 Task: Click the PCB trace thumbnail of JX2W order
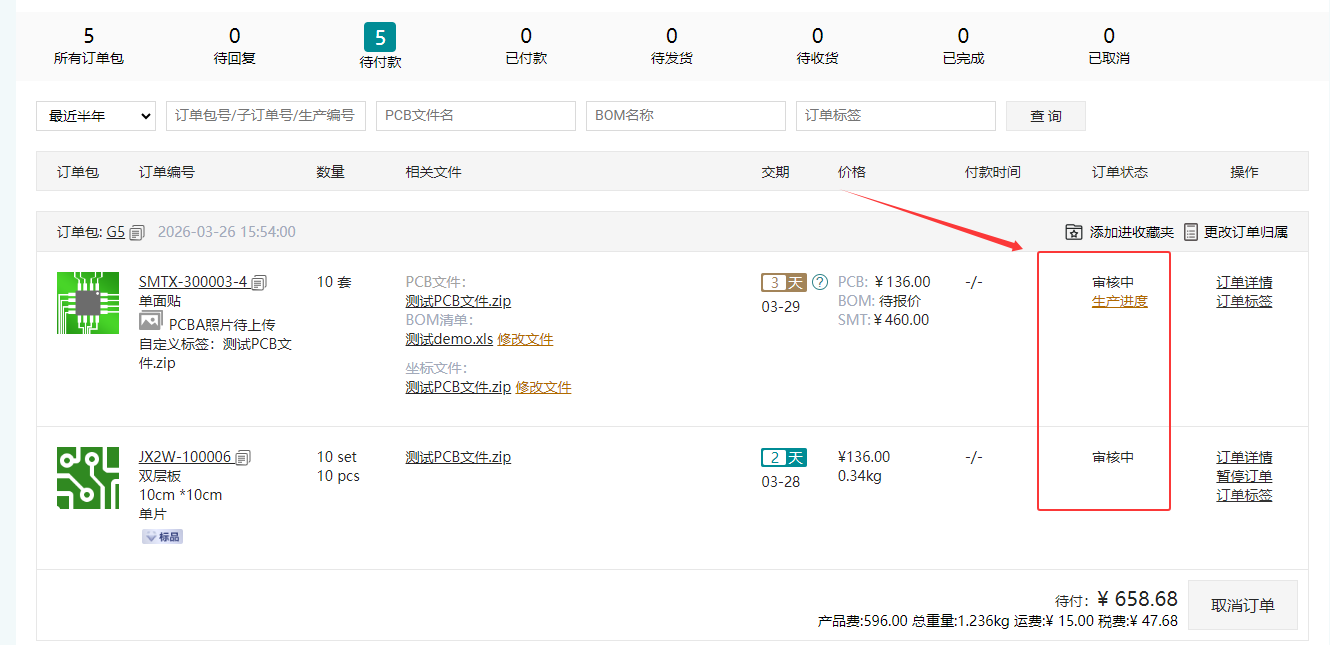pyautogui.click(x=88, y=478)
